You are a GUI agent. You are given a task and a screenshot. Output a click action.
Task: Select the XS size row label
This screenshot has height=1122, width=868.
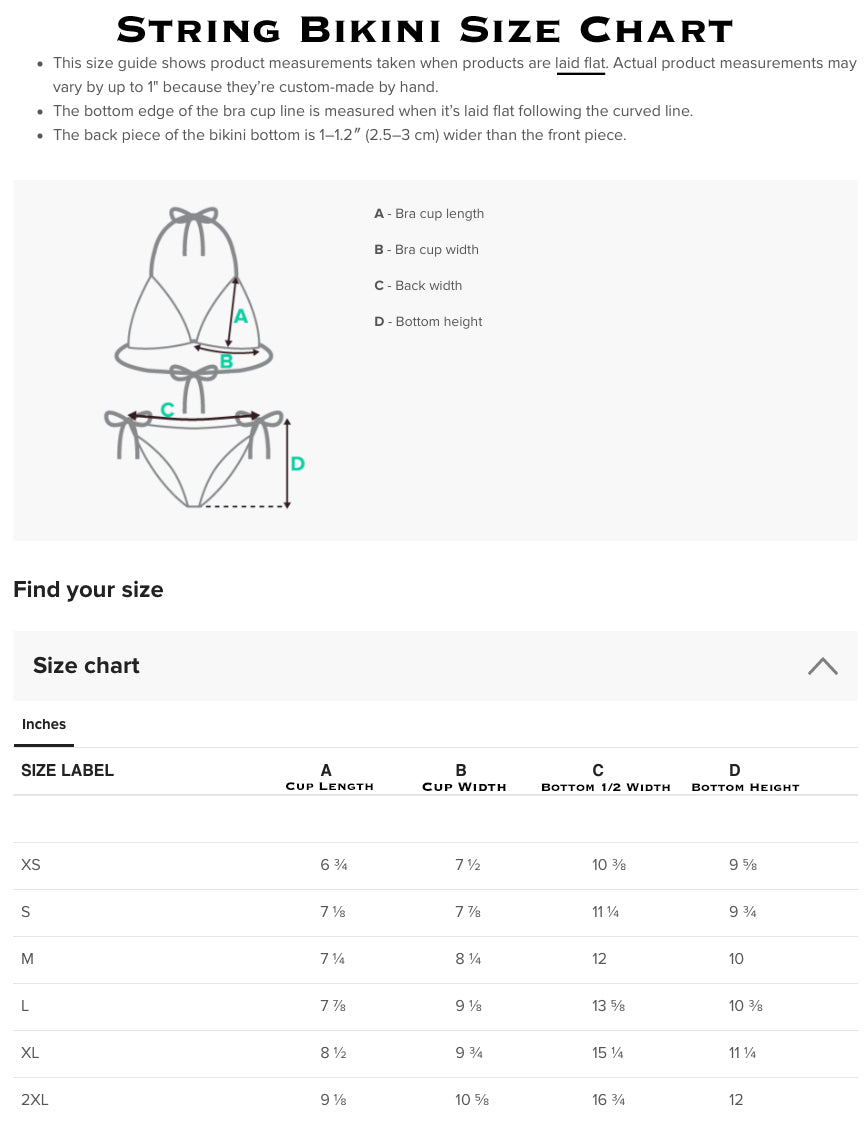(x=31, y=865)
